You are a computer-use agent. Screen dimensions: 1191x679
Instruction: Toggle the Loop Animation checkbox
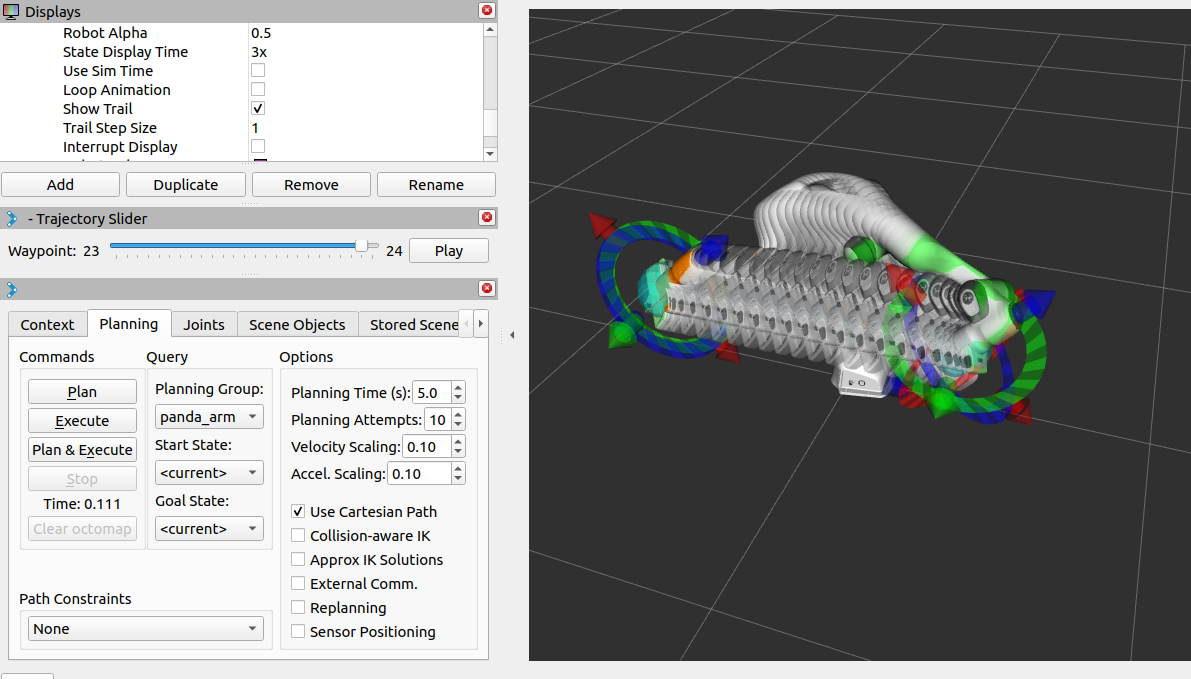[258, 90]
